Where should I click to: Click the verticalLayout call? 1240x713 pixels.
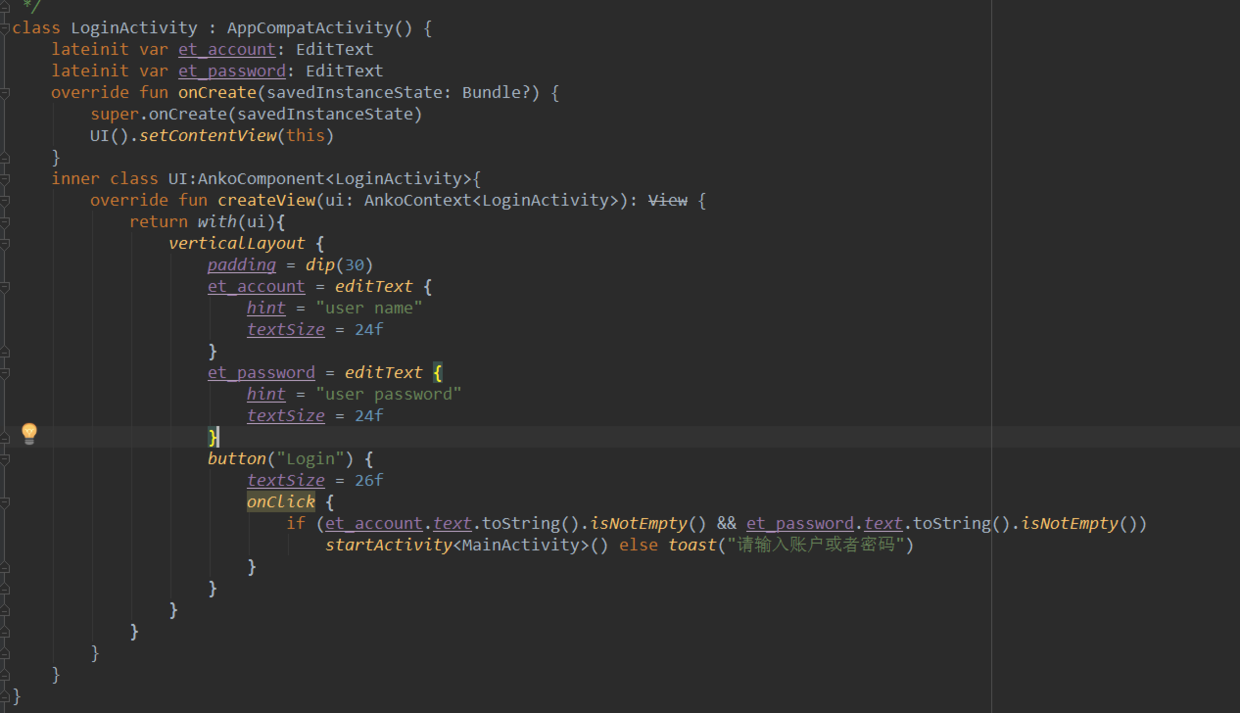click(x=237, y=243)
